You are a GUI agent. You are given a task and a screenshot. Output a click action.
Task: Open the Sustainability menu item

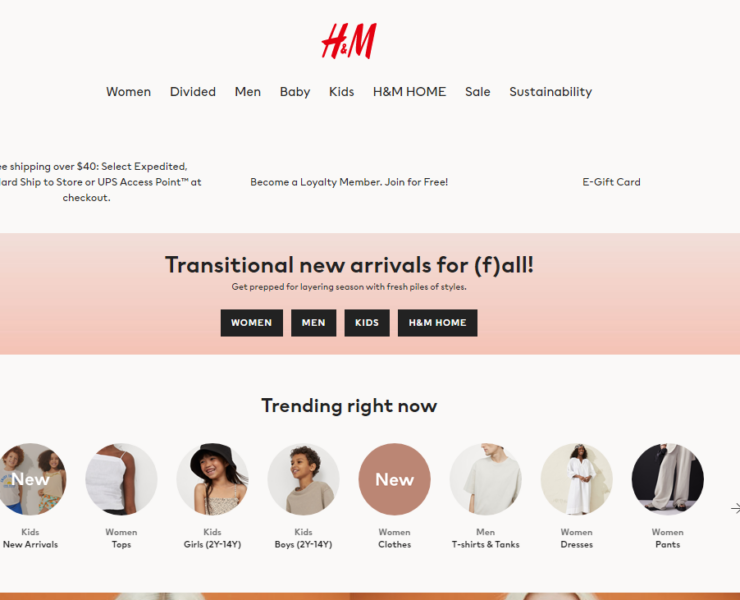(x=550, y=92)
